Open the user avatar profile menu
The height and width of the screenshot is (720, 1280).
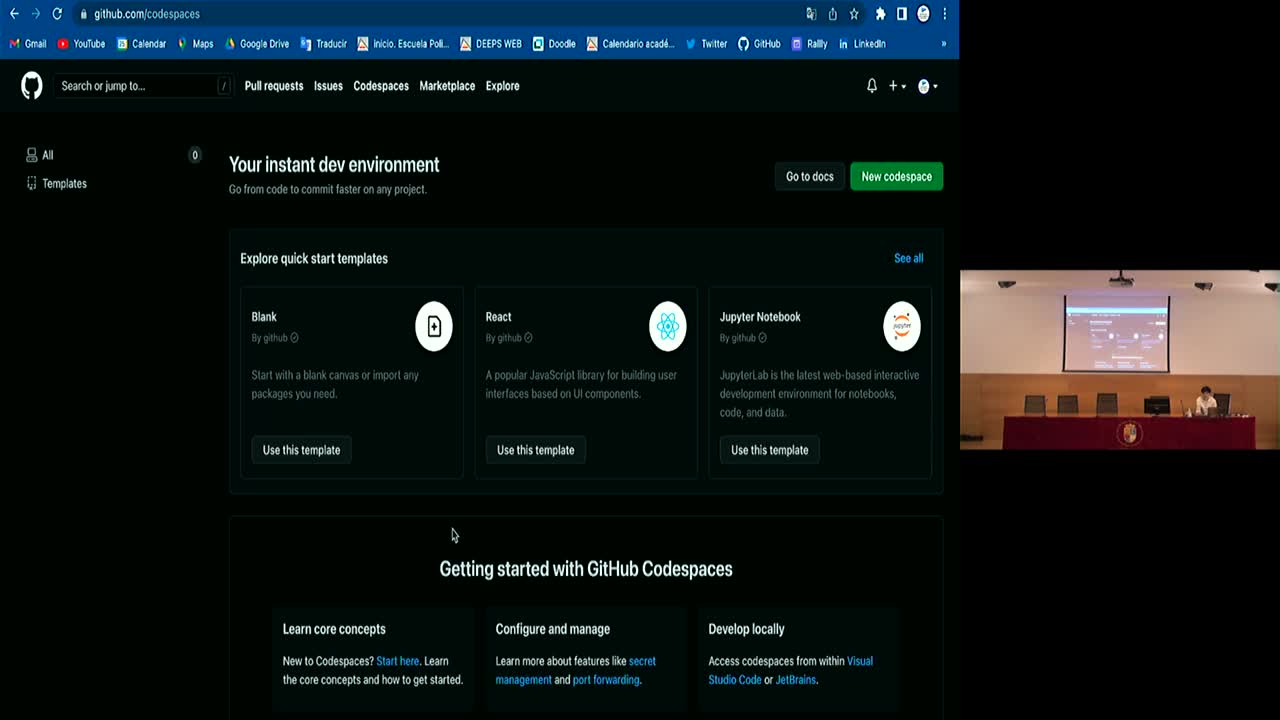click(927, 86)
